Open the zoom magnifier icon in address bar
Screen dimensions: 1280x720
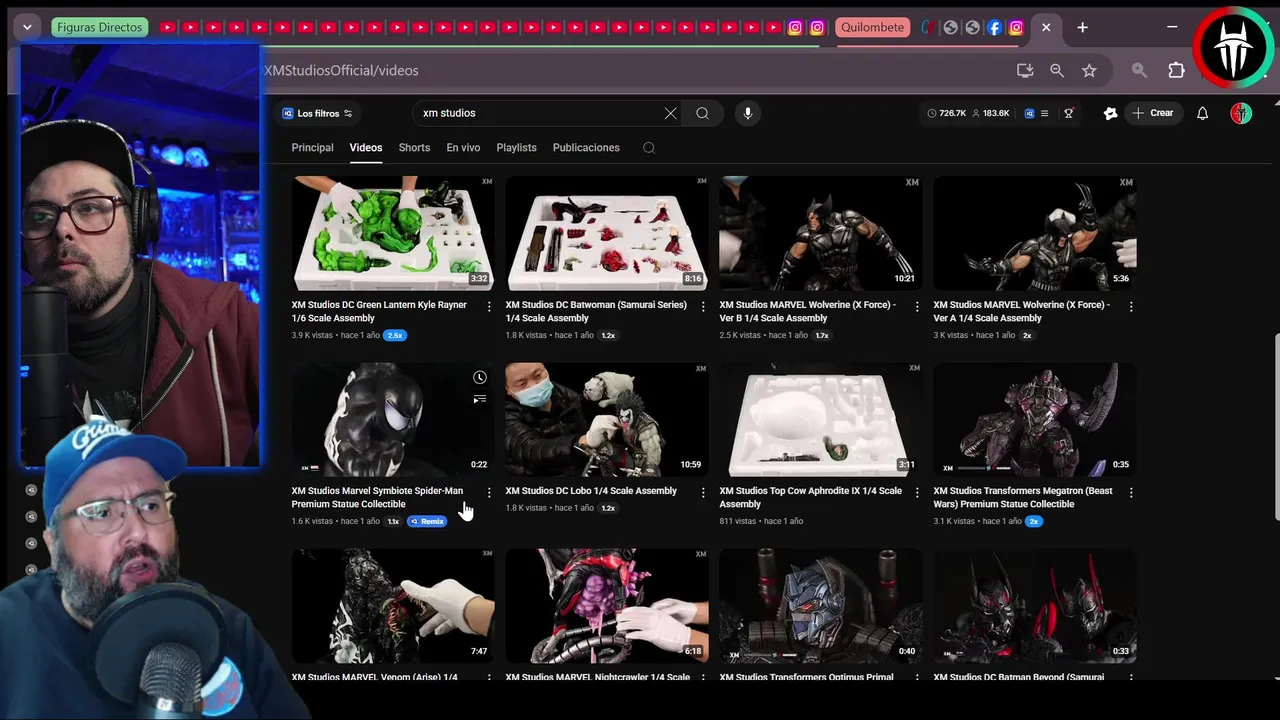click(x=1057, y=71)
